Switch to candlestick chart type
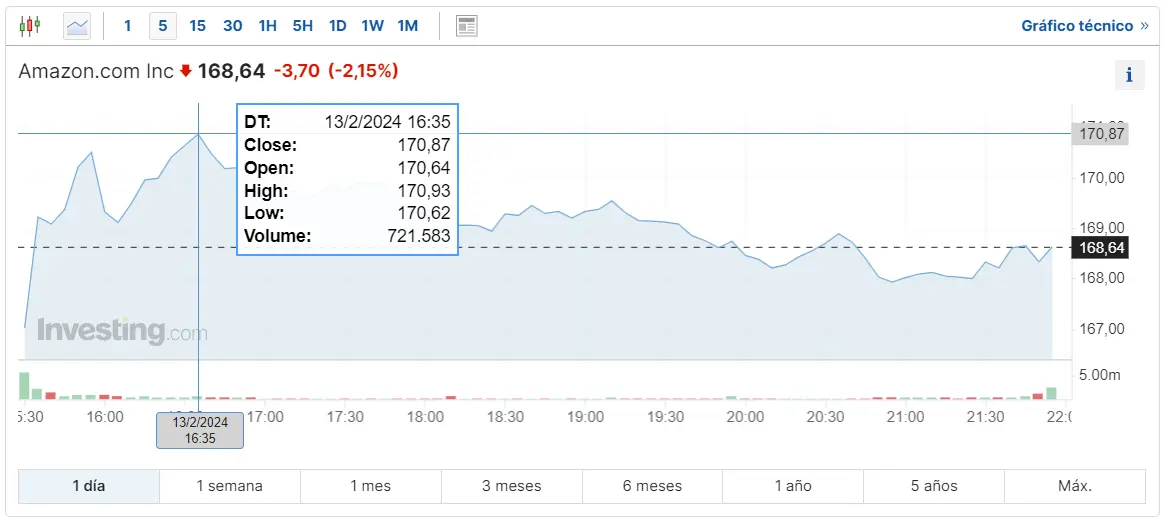This screenshot has width=1165, height=523. click(30, 26)
